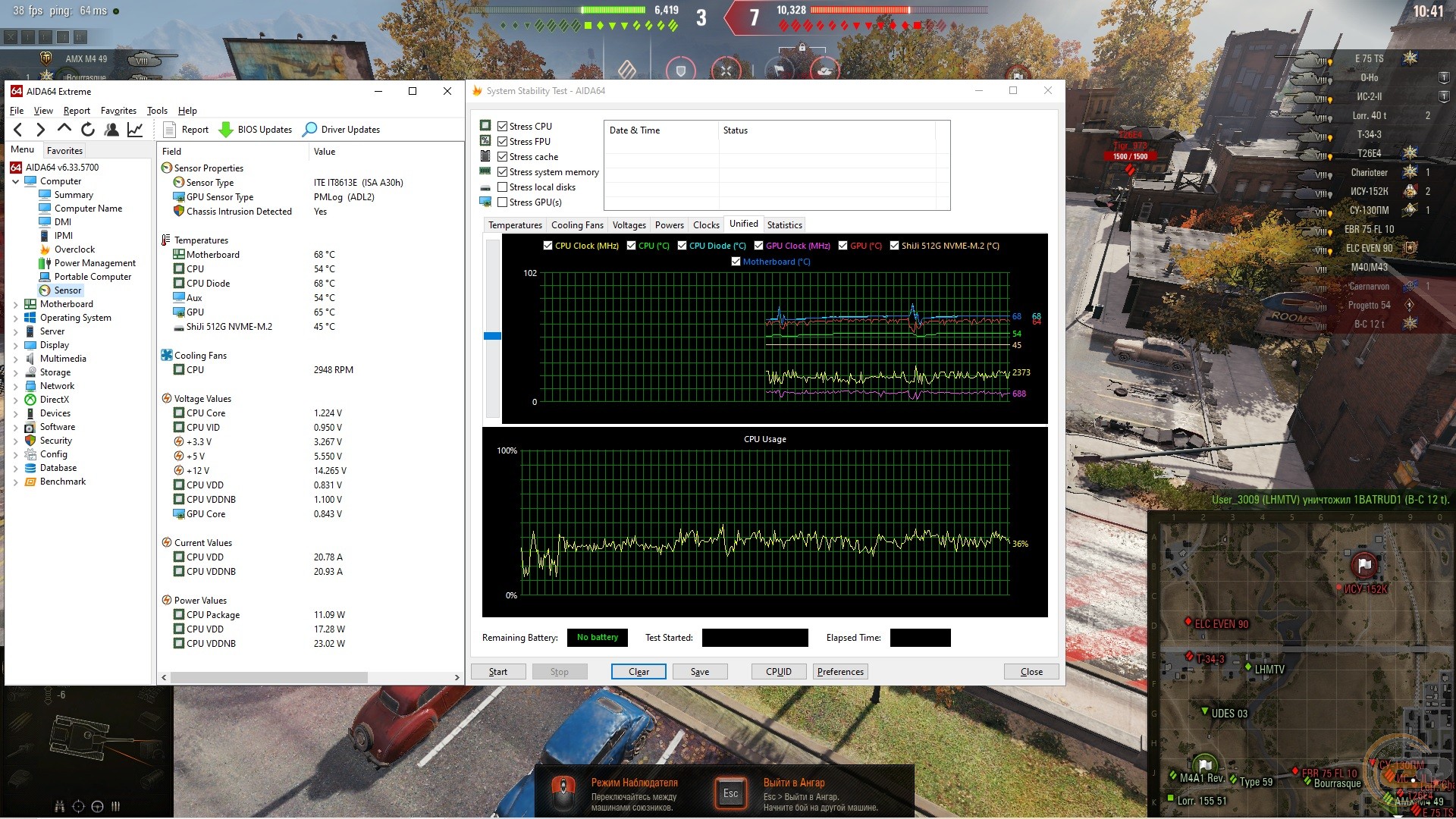The image size is (1456, 819).
Task: Expand the Network tree node
Action: tap(16, 386)
